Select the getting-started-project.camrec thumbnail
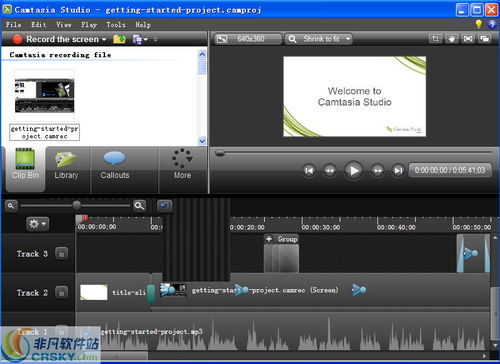This screenshot has height=364, width=500. click(x=45, y=96)
